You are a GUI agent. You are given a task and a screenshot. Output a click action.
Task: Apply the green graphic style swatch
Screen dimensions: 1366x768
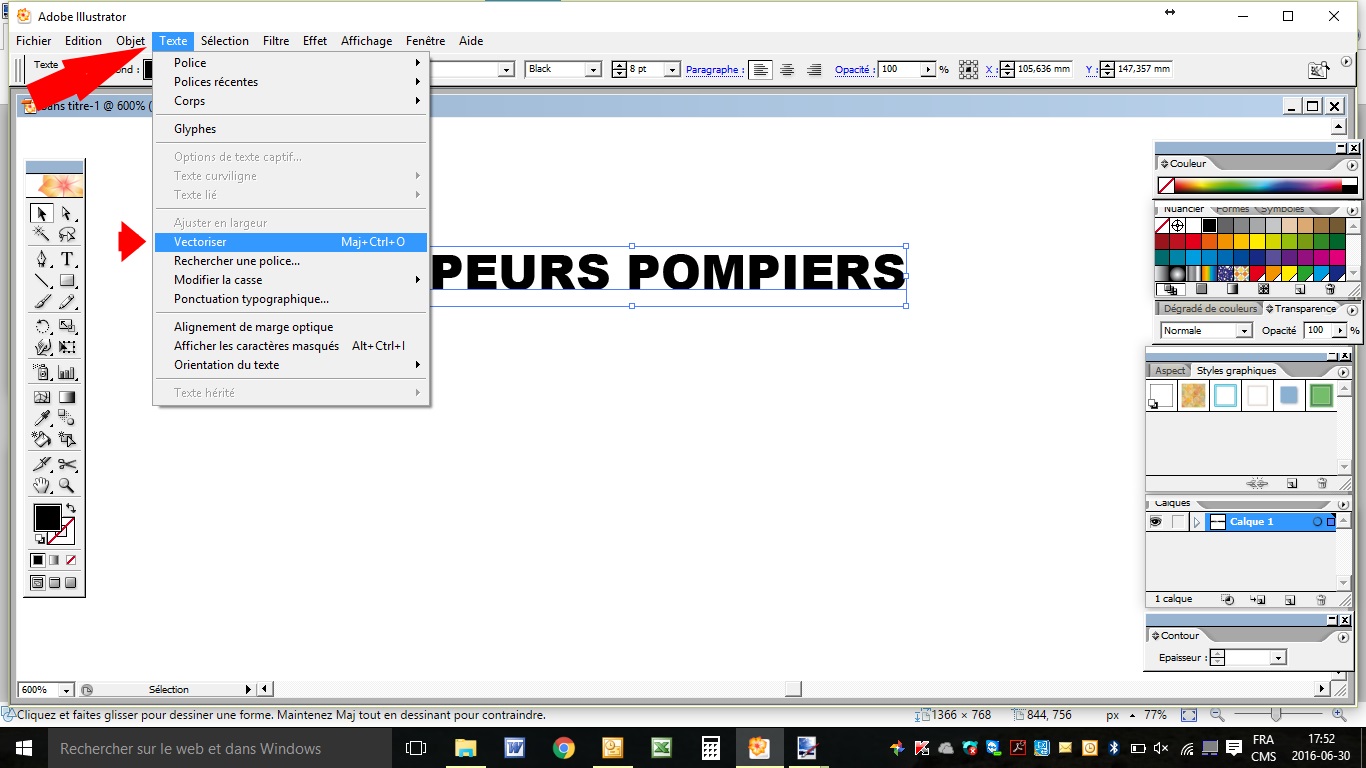point(1321,395)
